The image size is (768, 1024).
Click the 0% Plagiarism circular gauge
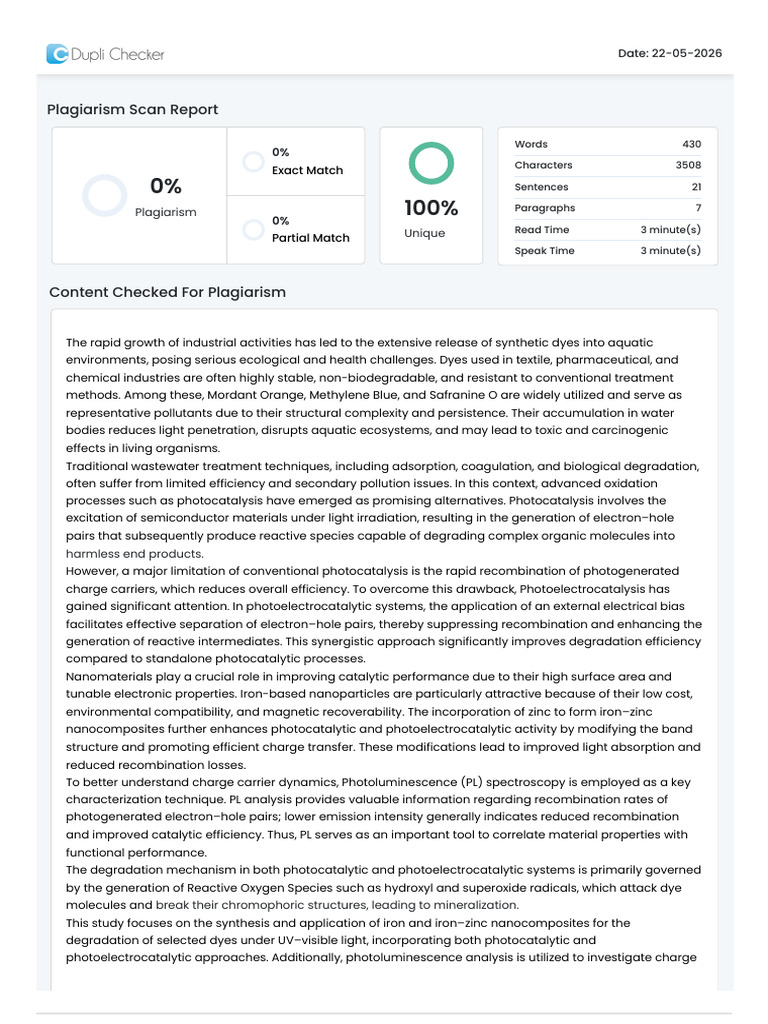(104, 195)
